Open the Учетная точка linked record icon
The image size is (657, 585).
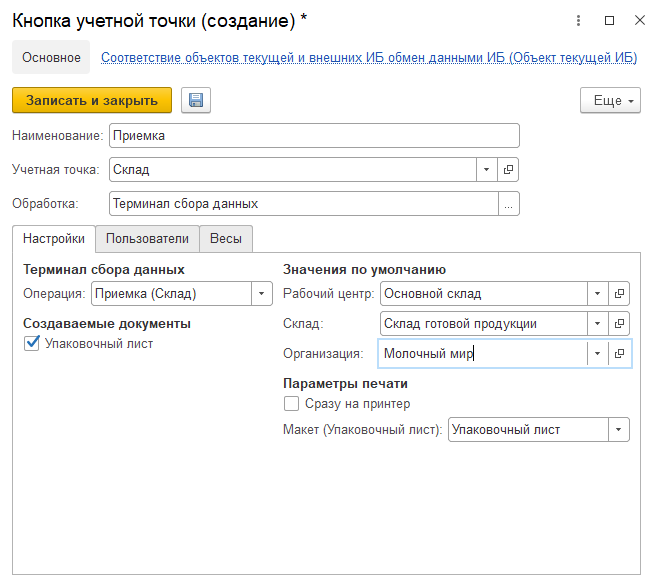click(509, 170)
